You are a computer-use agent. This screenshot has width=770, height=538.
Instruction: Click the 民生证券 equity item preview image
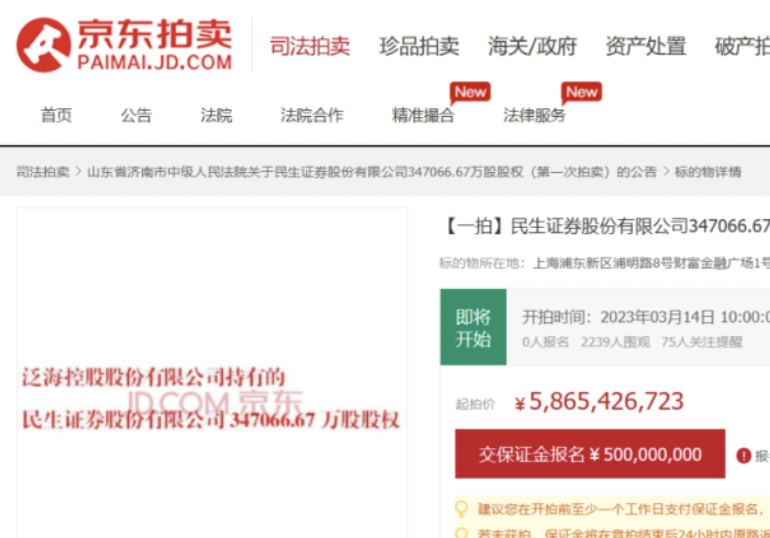click(212, 400)
